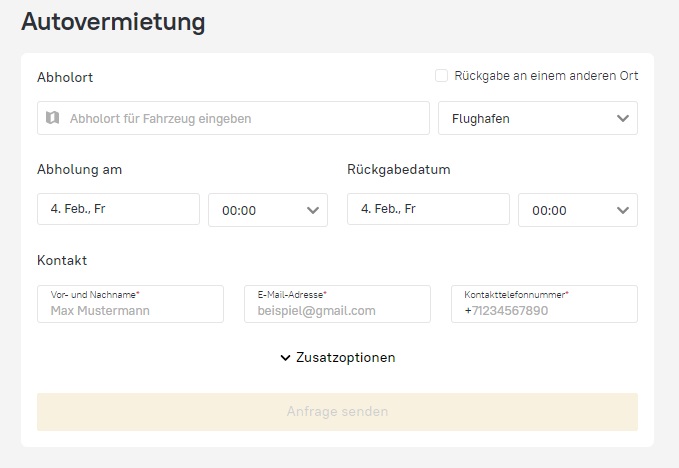Screen dimensions: 679x468
Task: Click the down chevron beside Zusatzoptionen
Action: (286, 358)
